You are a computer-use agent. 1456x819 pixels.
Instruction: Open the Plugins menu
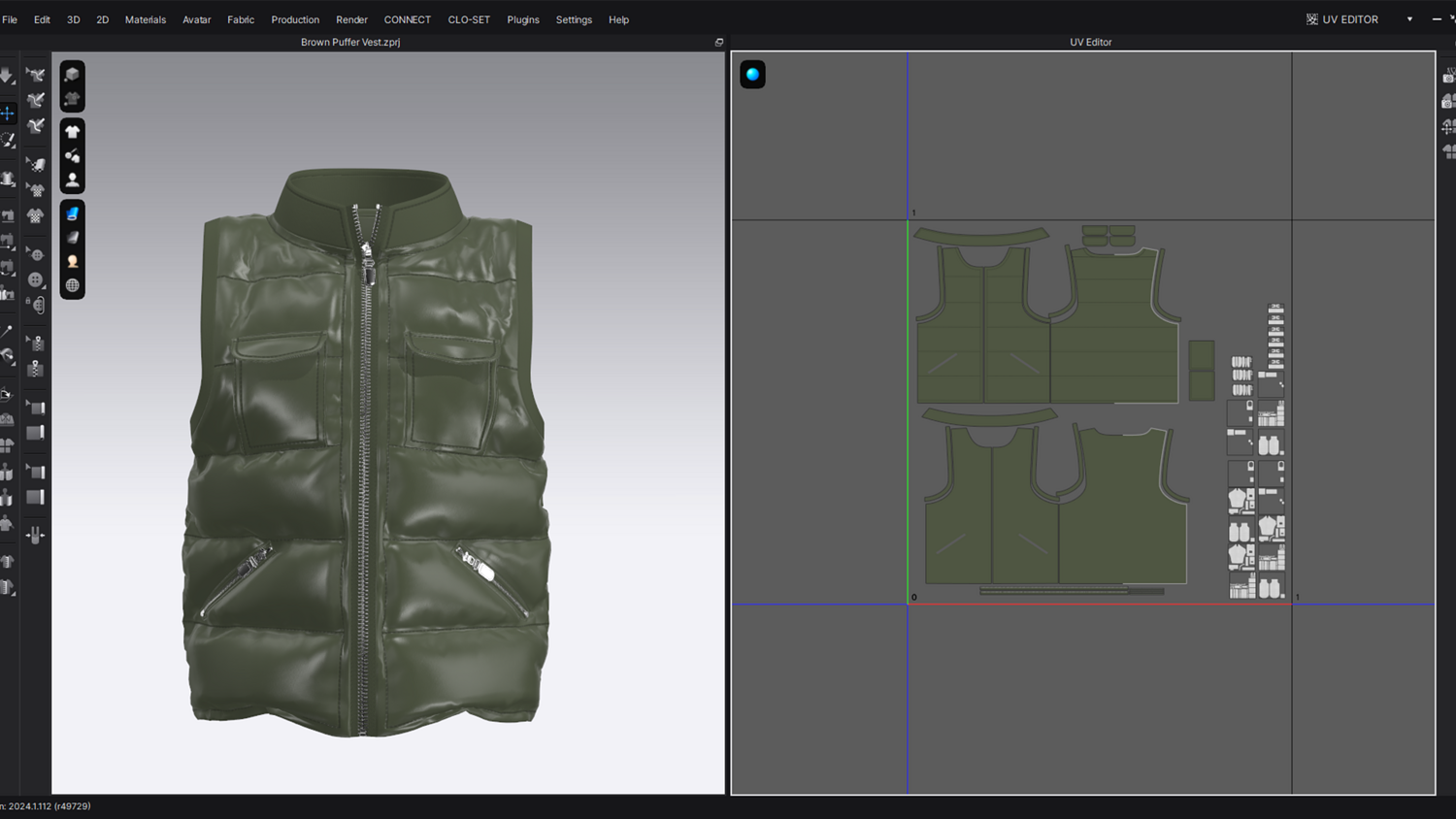[523, 19]
